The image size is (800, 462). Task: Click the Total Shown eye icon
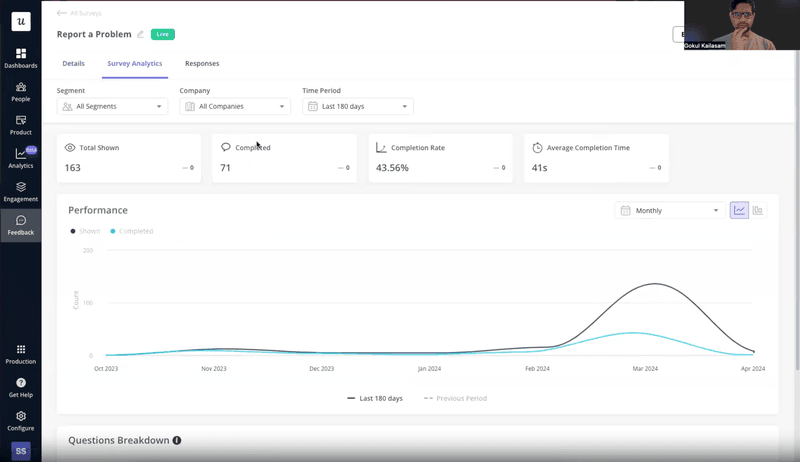(70, 147)
